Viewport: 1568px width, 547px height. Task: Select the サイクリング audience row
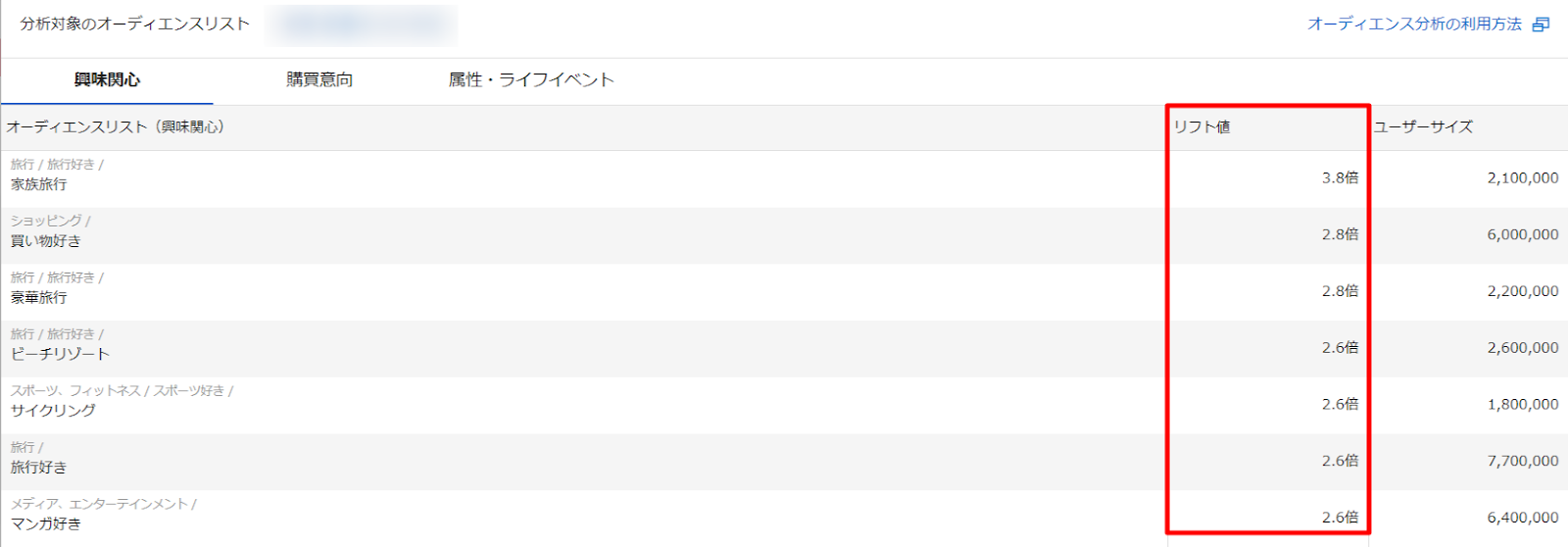pos(53,411)
